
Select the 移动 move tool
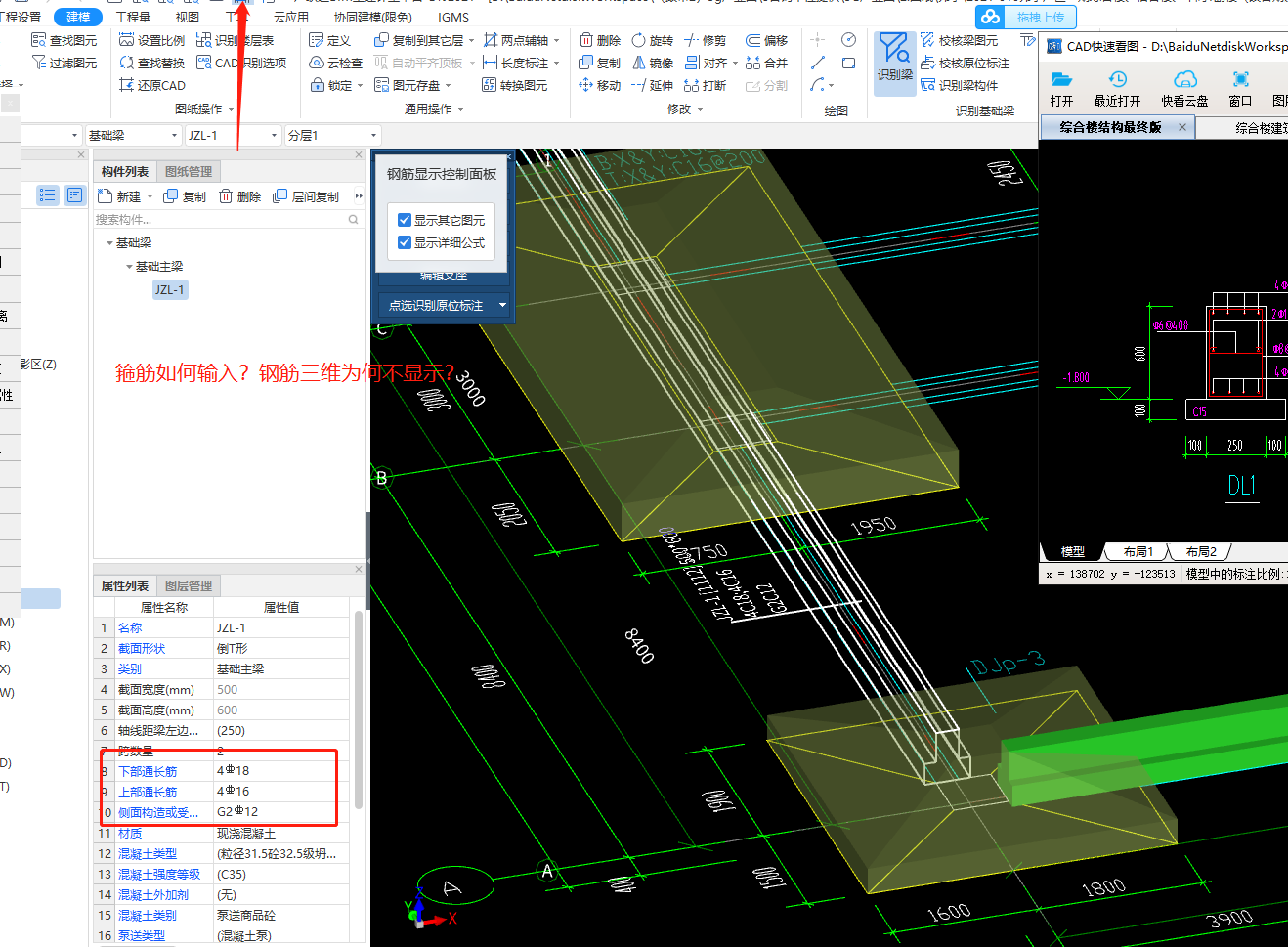tap(600, 85)
